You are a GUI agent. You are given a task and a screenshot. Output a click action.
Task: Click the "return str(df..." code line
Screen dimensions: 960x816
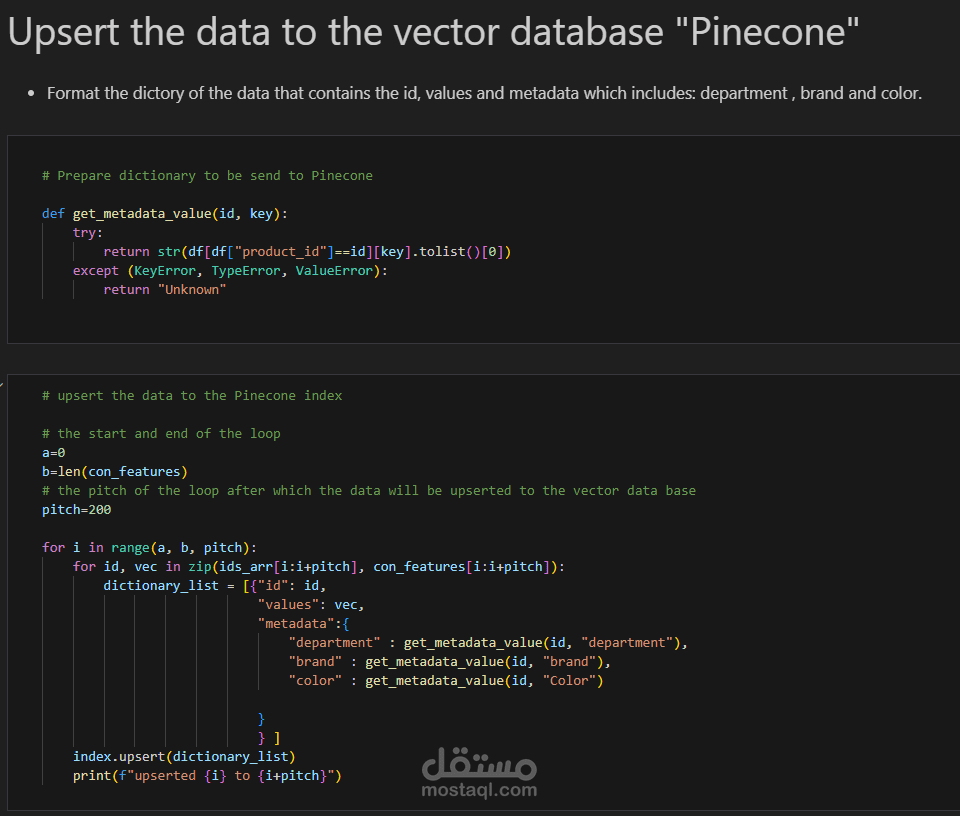pos(307,252)
